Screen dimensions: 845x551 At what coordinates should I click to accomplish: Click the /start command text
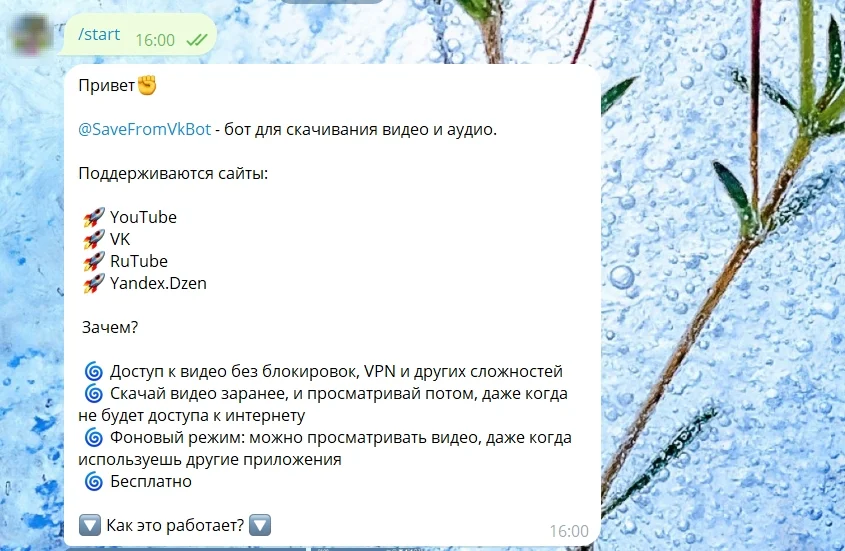99,34
